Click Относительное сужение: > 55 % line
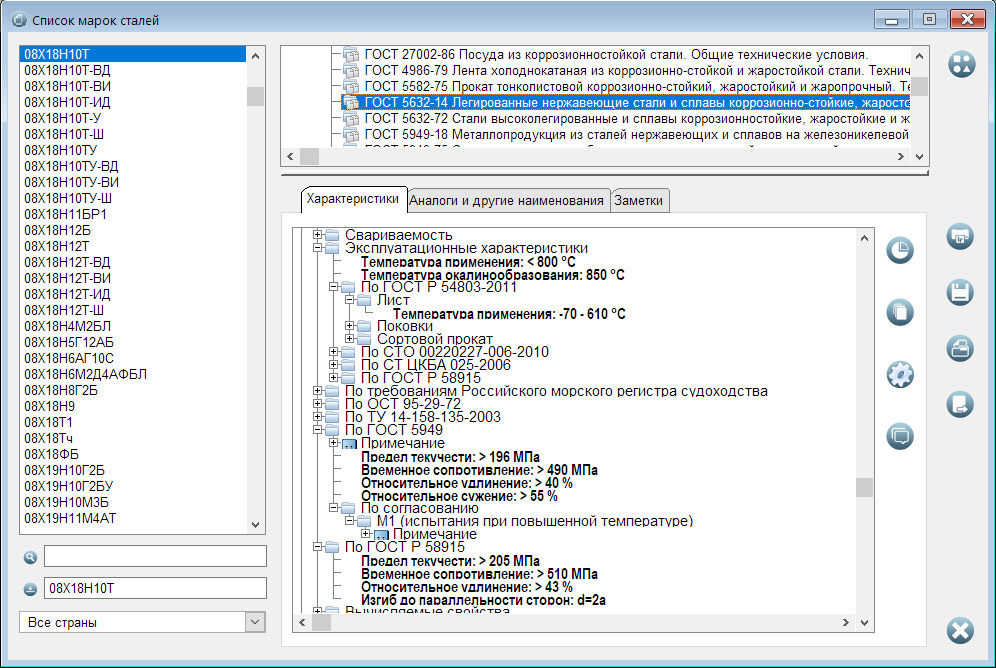This screenshot has width=996, height=668. click(x=459, y=496)
